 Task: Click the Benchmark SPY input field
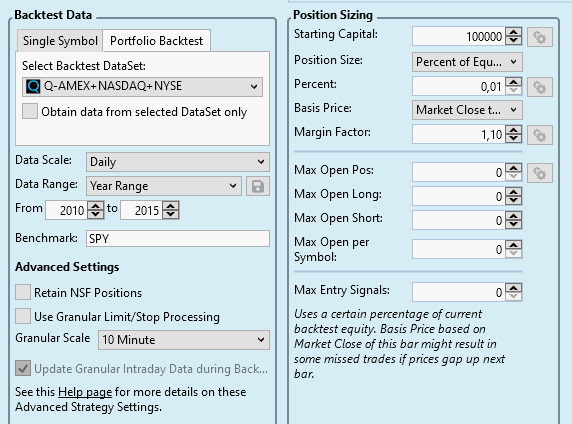click(x=178, y=239)
